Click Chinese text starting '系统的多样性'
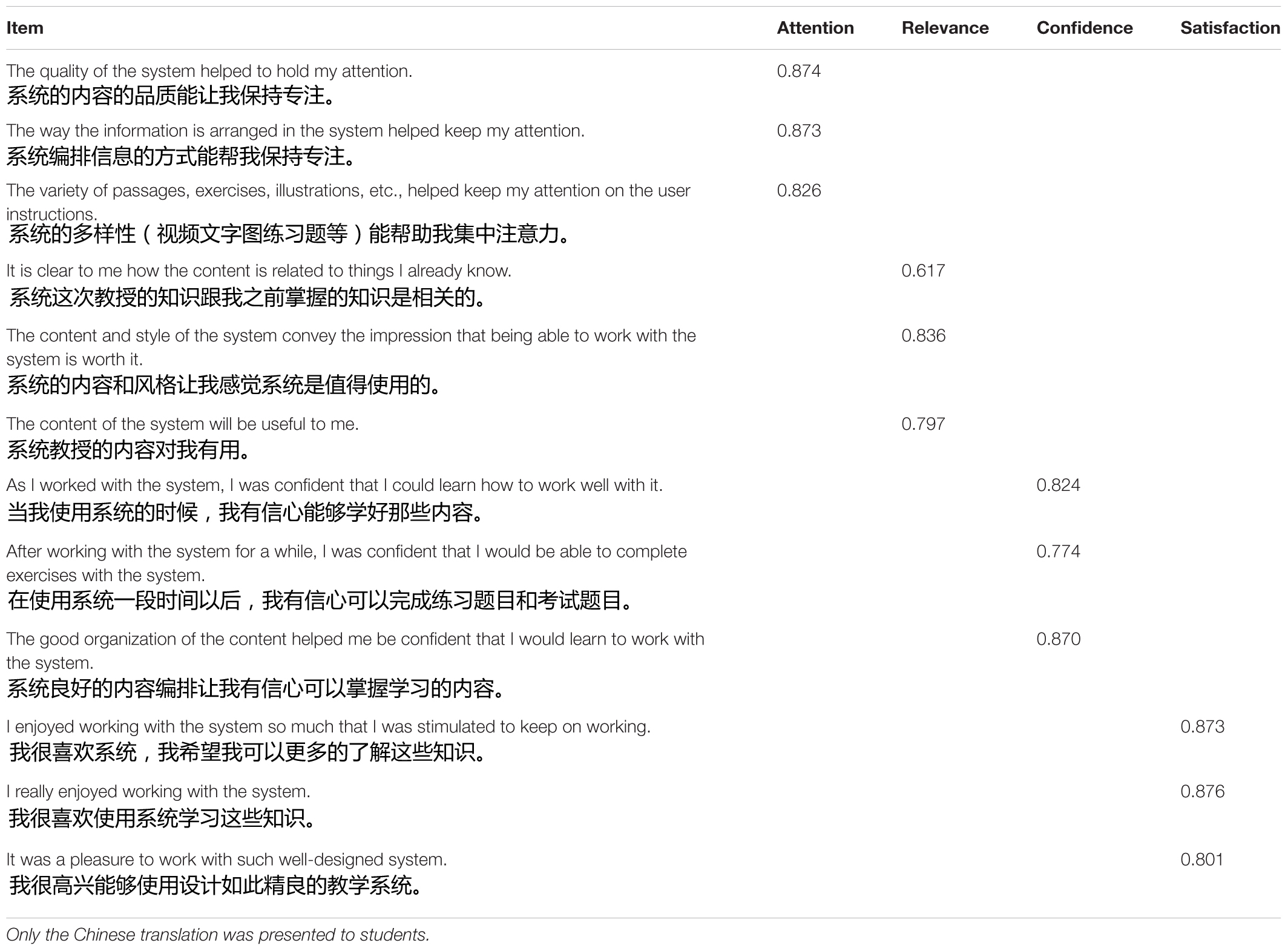Screen dimensions: 1288x951 click(x=289, y=234)
